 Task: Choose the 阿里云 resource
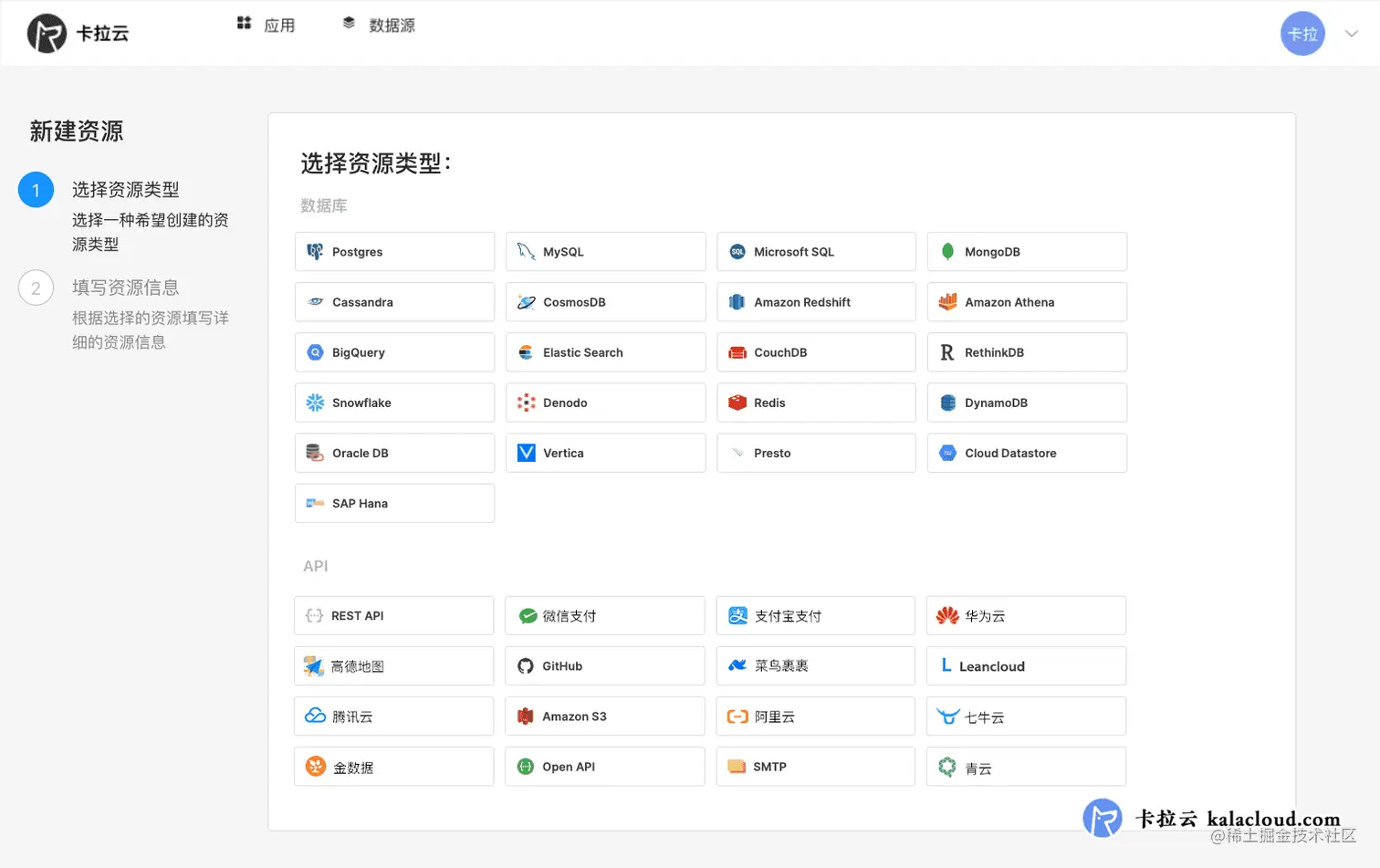coord(815,716)
